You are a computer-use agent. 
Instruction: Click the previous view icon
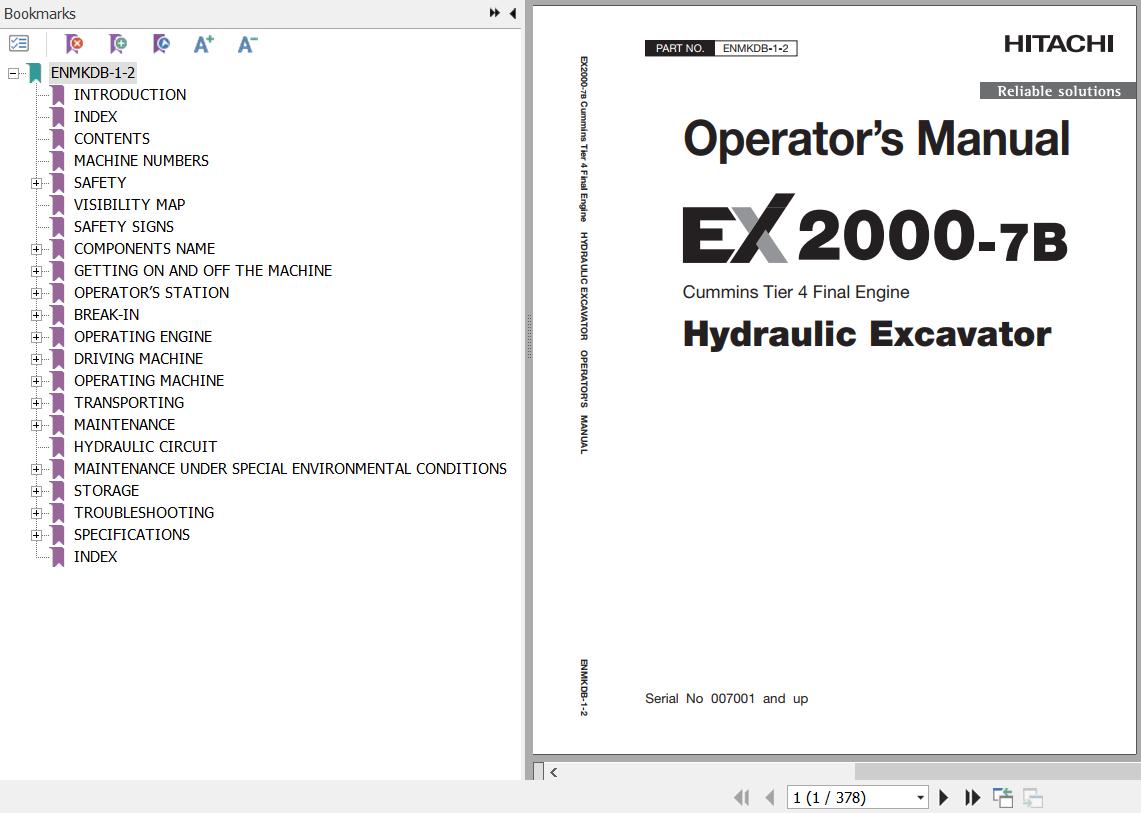[1002, 797]
